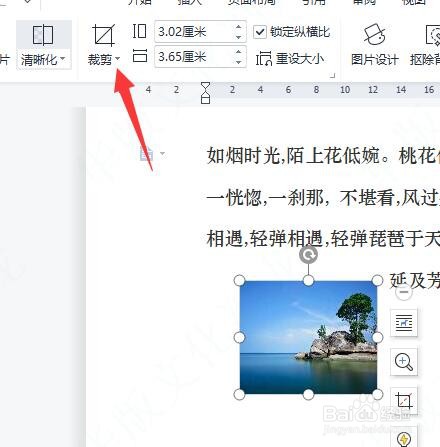
Task: Decrease height with 3.02厘米 down arrow
Action: [x=238, y=37]
